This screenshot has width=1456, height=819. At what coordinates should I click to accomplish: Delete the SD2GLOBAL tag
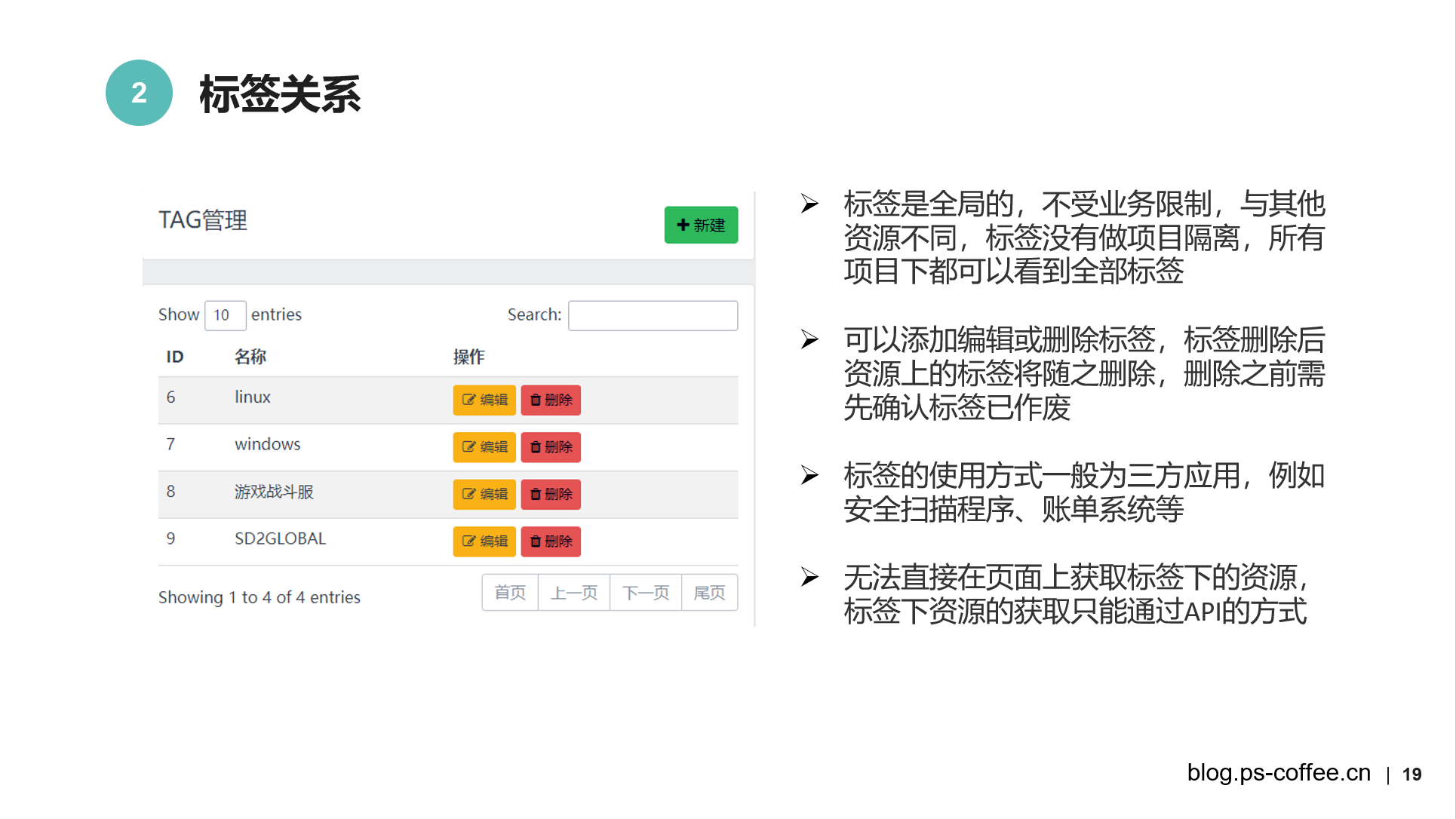pyautogui.click(x=551, y=541)
